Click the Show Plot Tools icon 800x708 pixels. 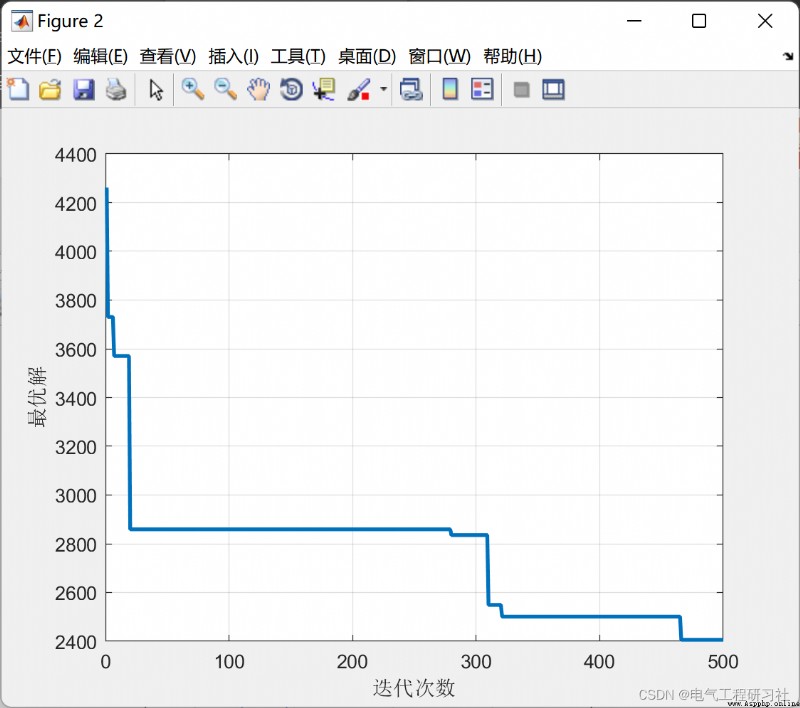[554, 89]
